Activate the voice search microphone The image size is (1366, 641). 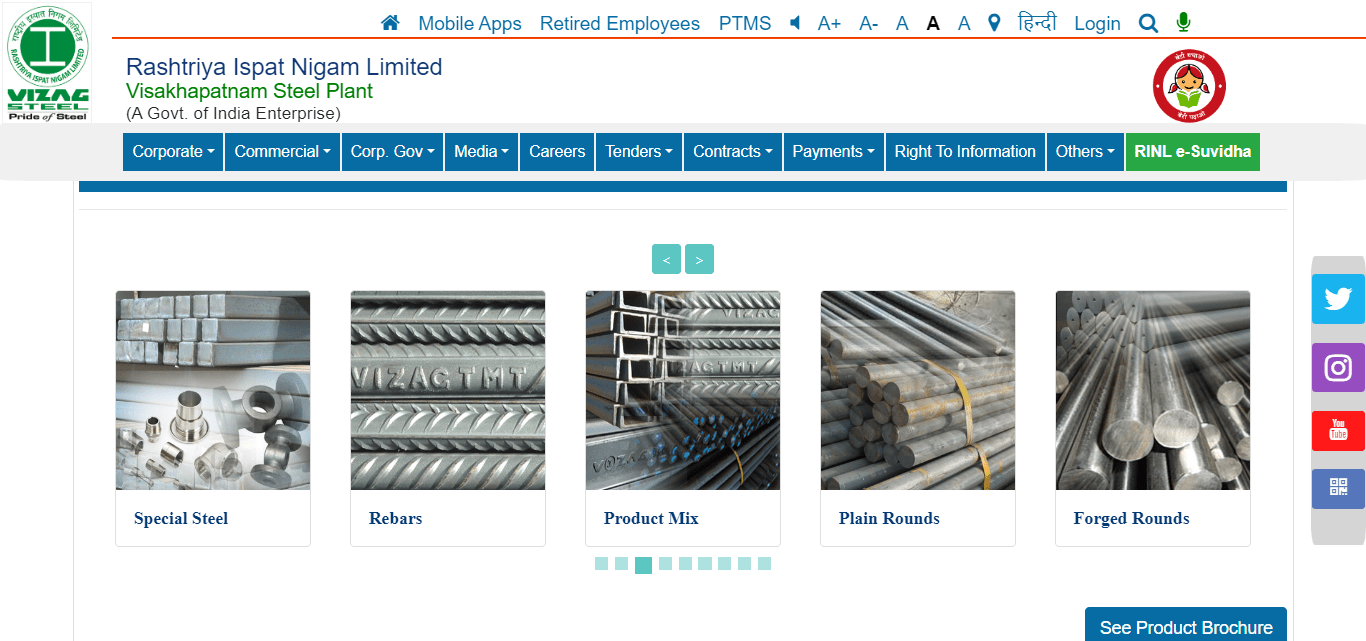(x=1183, y=22)
